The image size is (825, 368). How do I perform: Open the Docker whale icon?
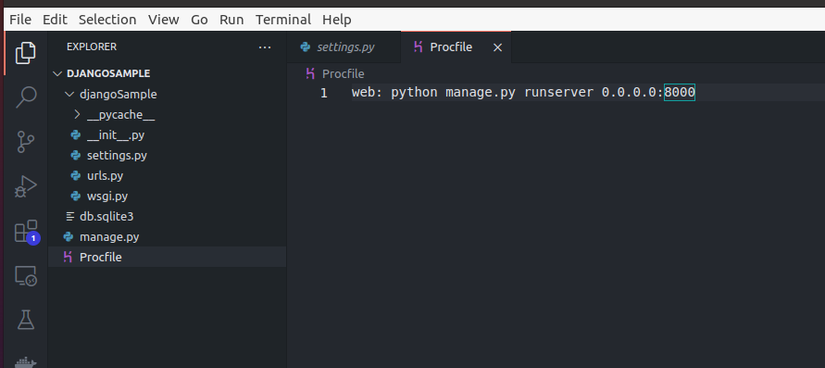pyautogui.click(x=25, y=362)
